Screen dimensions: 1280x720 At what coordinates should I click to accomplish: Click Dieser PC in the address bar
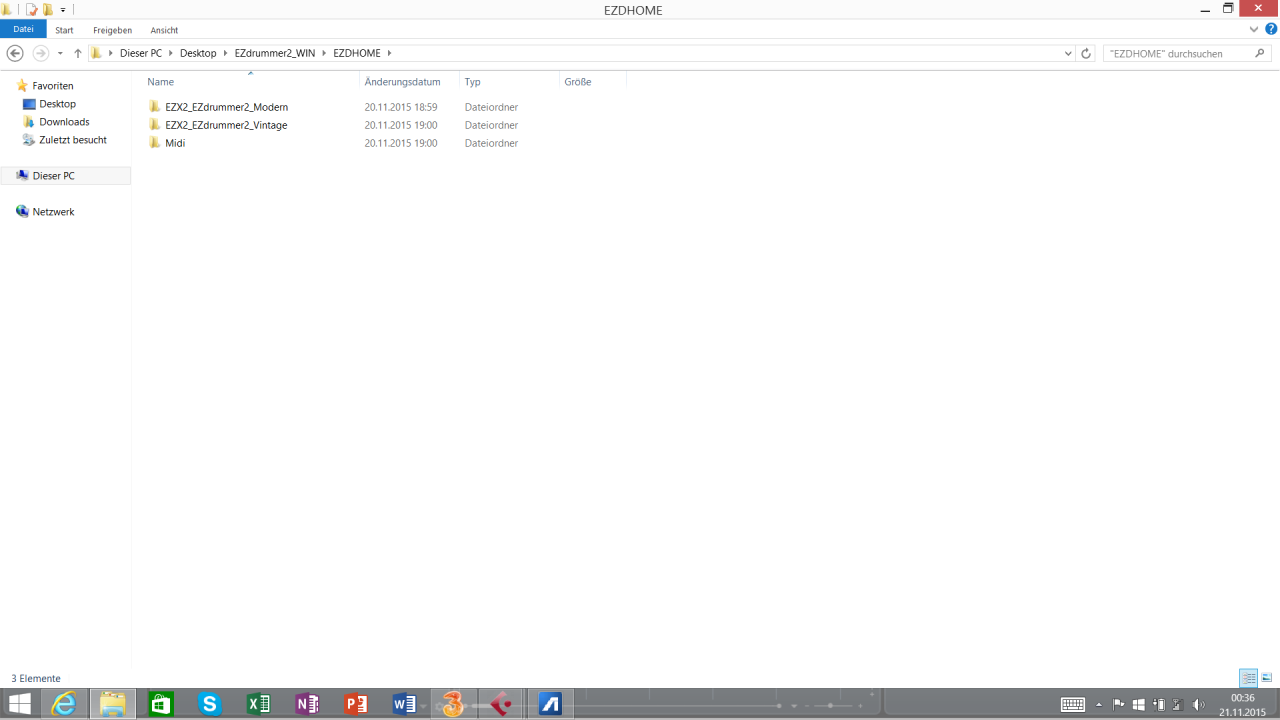(x=141, y=53)
